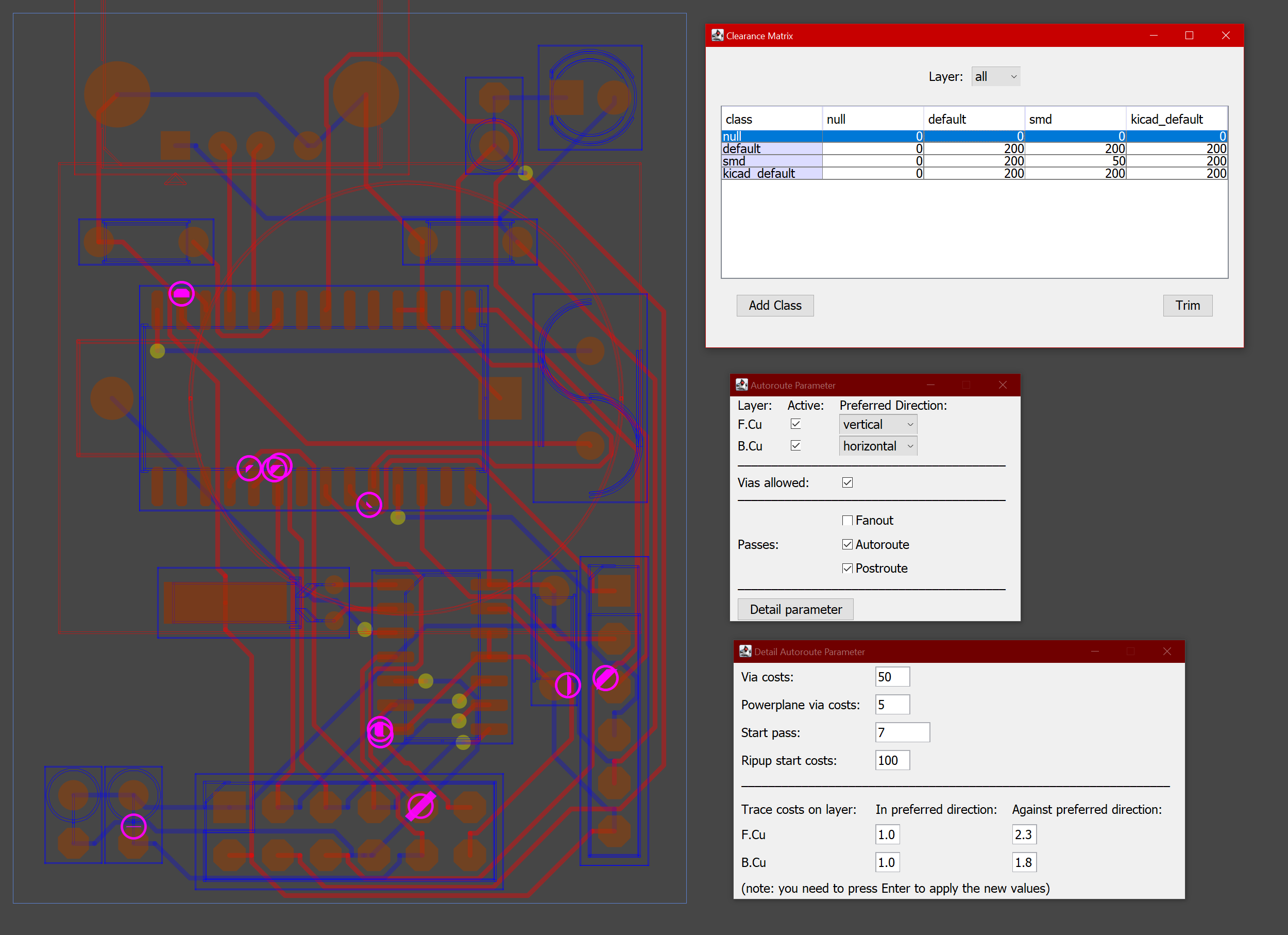Click the Autoroute Parameter window's application icon

click(x=742, y=385)
